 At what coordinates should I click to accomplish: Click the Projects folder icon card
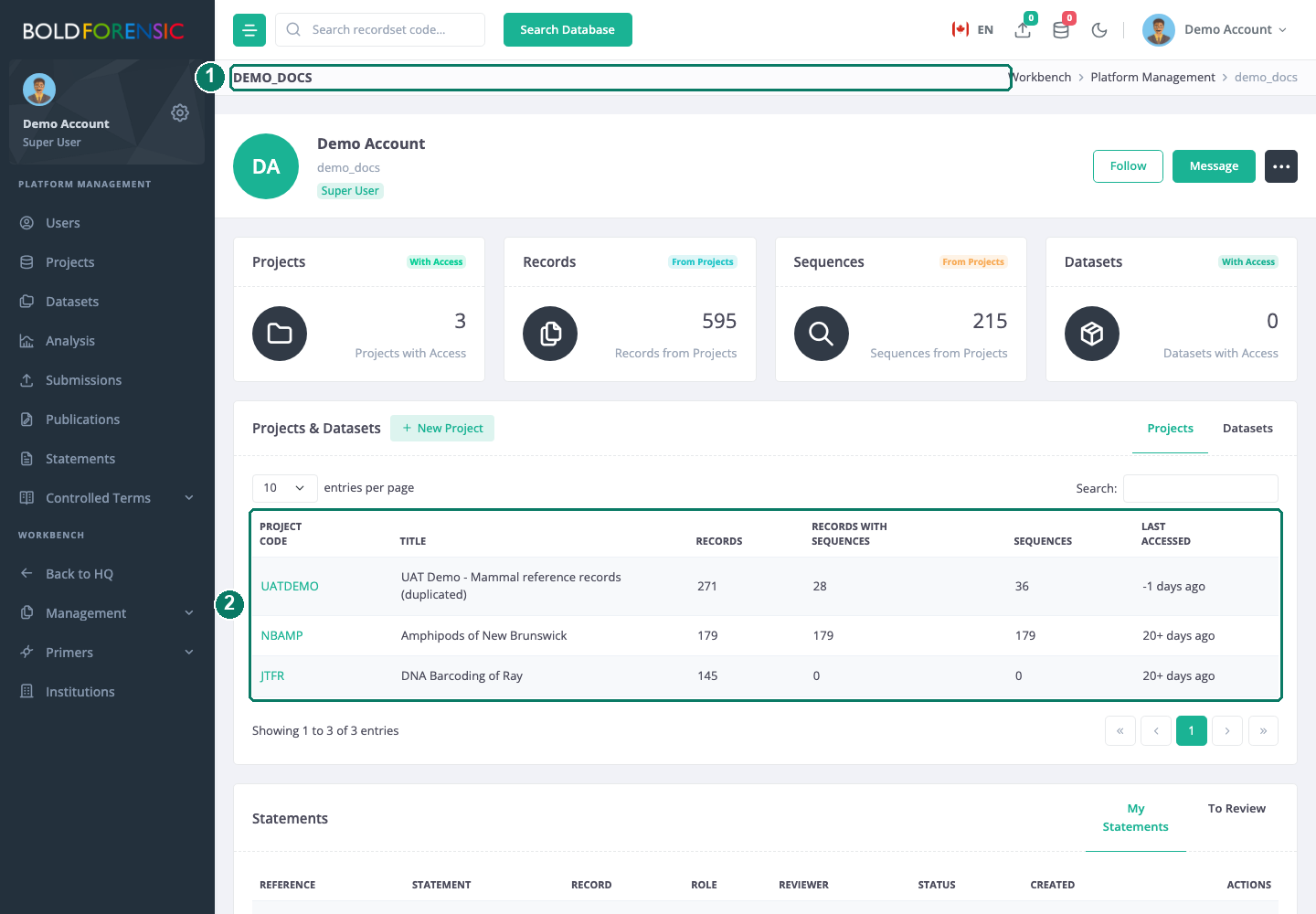pyautogui.click(x=280, y=334)
